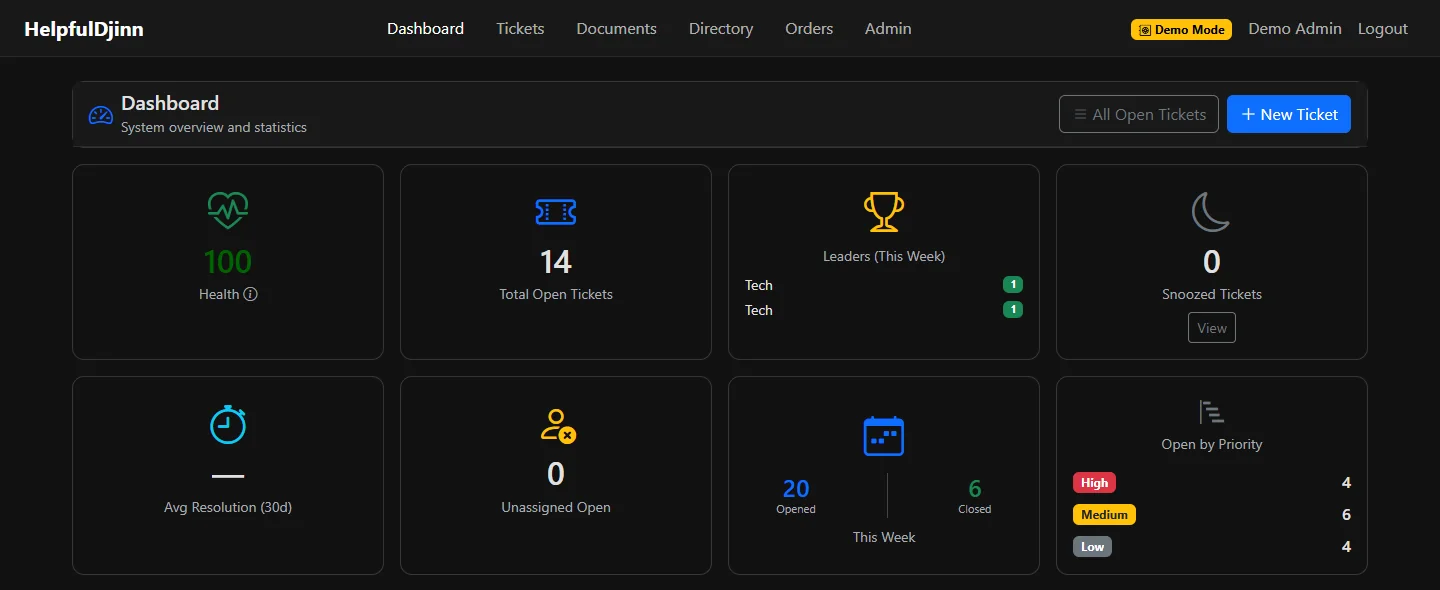Click the Medium priority count 6
Screen dimensions: 1440x590
coord(1346,515)
